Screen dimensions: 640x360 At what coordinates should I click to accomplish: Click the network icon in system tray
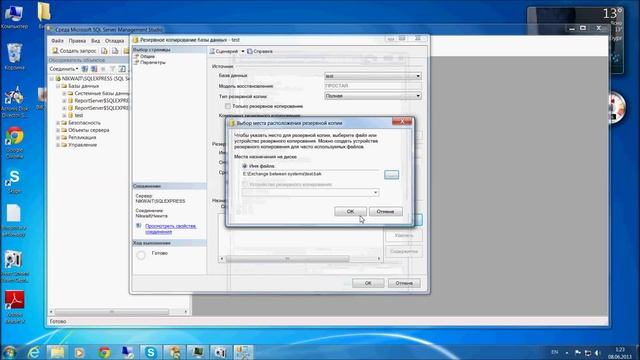coord(588,352)
